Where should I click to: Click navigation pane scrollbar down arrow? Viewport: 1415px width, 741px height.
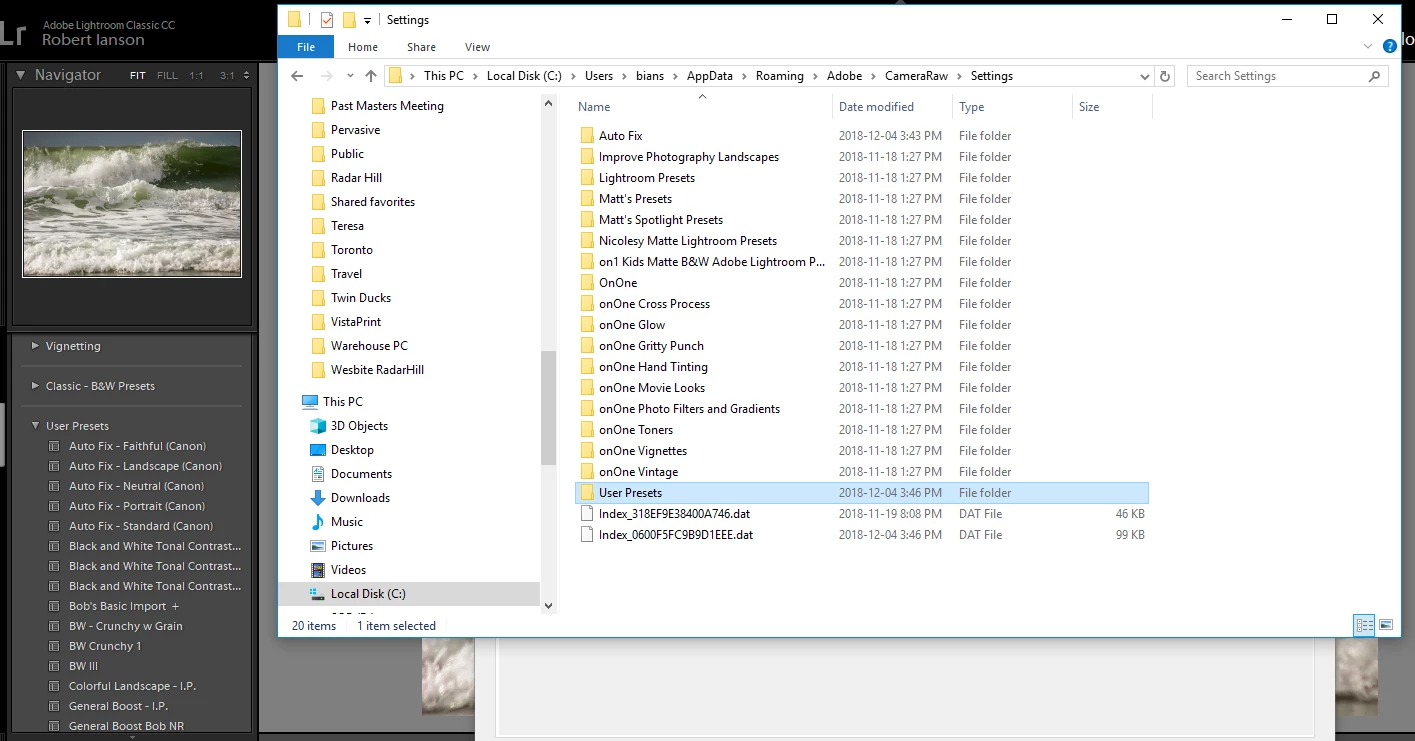547,604
